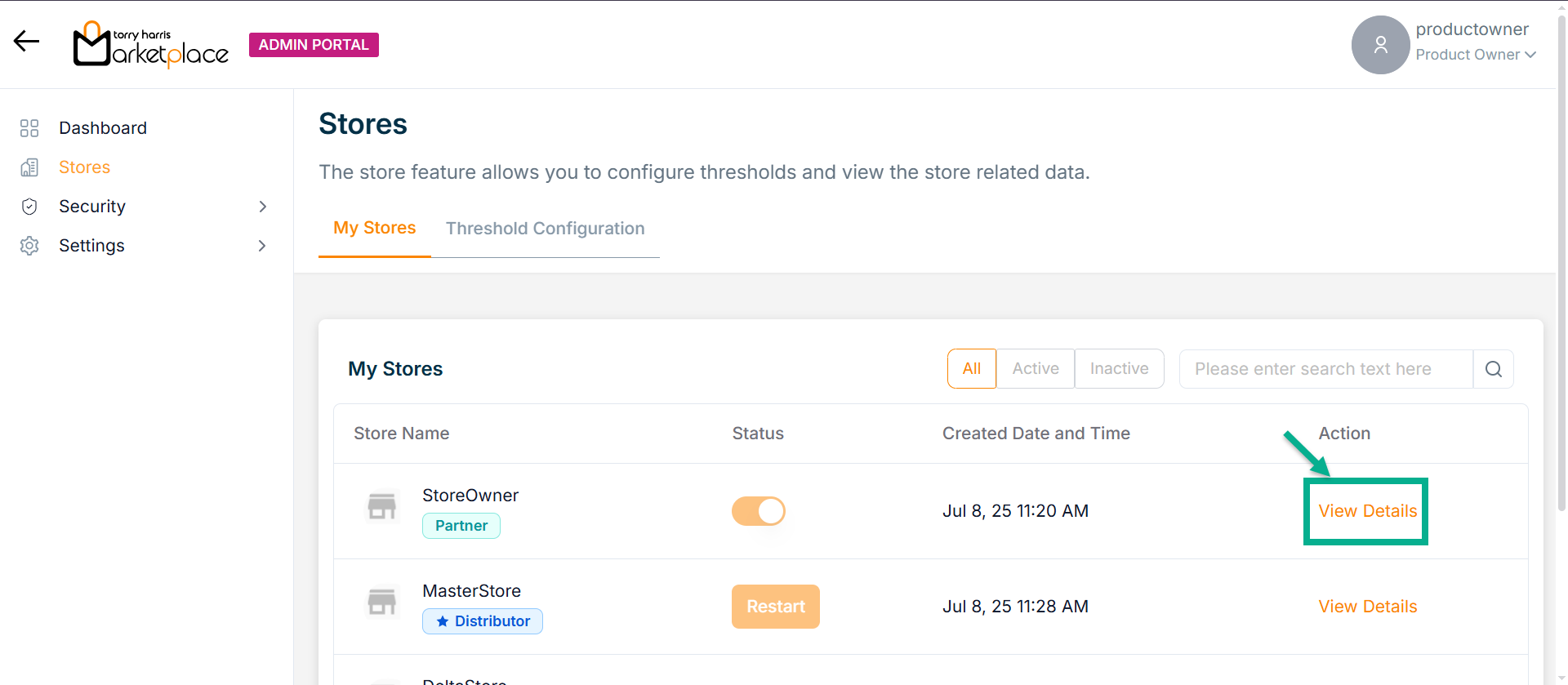
Task: Toggle the StoreOwner status switch
Action: pos(758,511)
